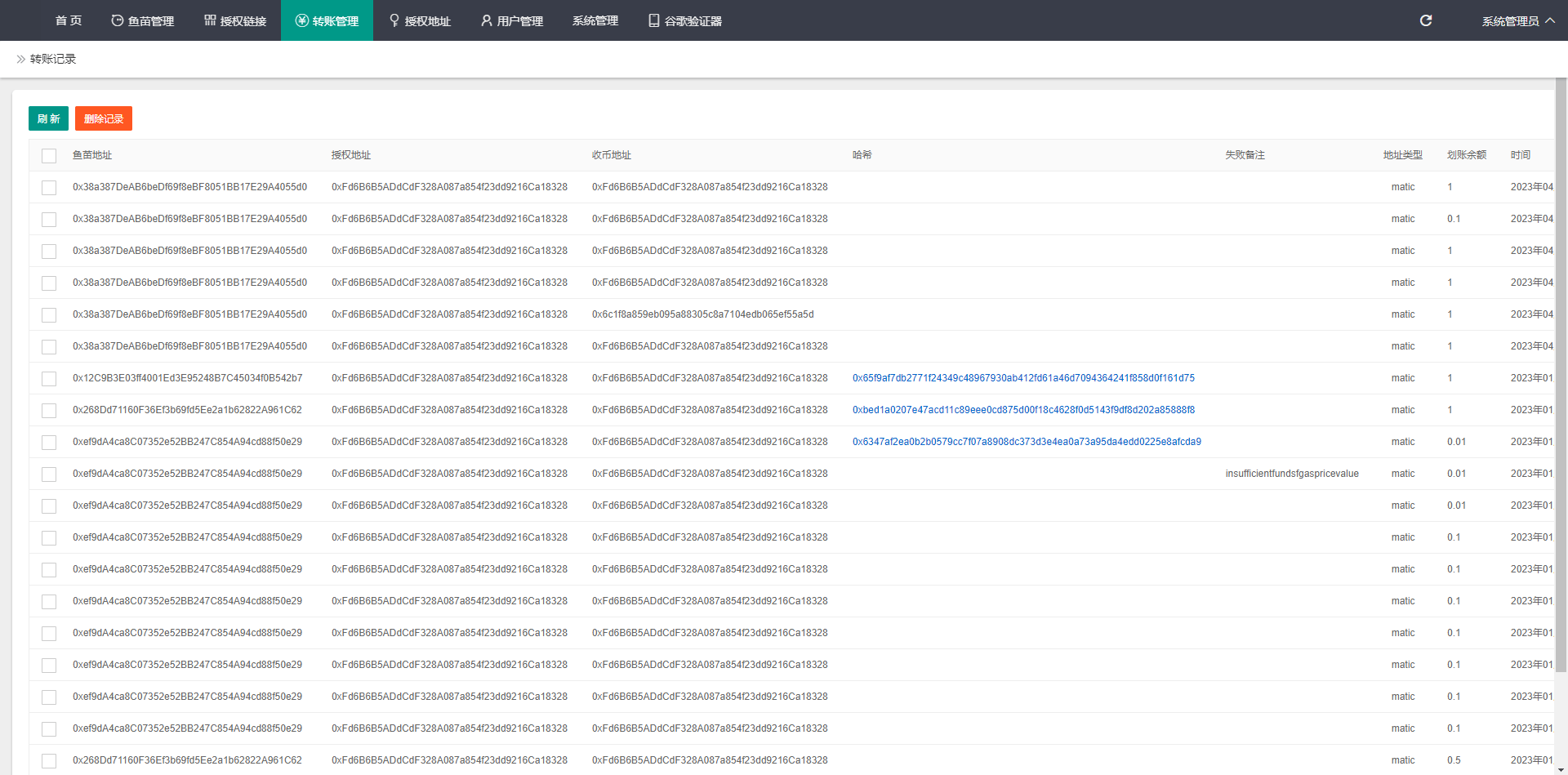
Task: Click the phone icon for 谷歌验证器
Action: point(654,20)
